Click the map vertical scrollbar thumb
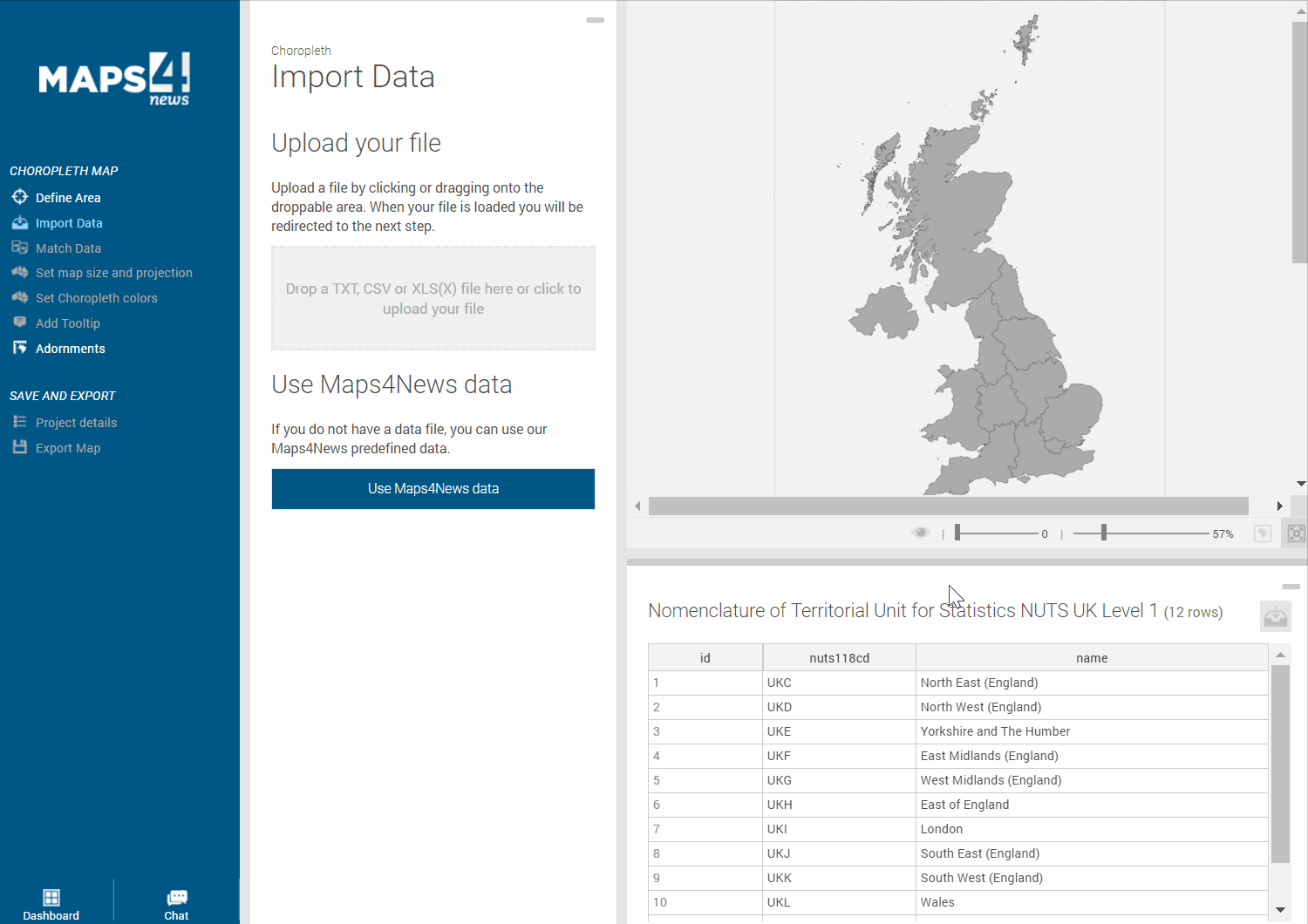The width and height of the screenshot is (1308, 924). 1300,142
